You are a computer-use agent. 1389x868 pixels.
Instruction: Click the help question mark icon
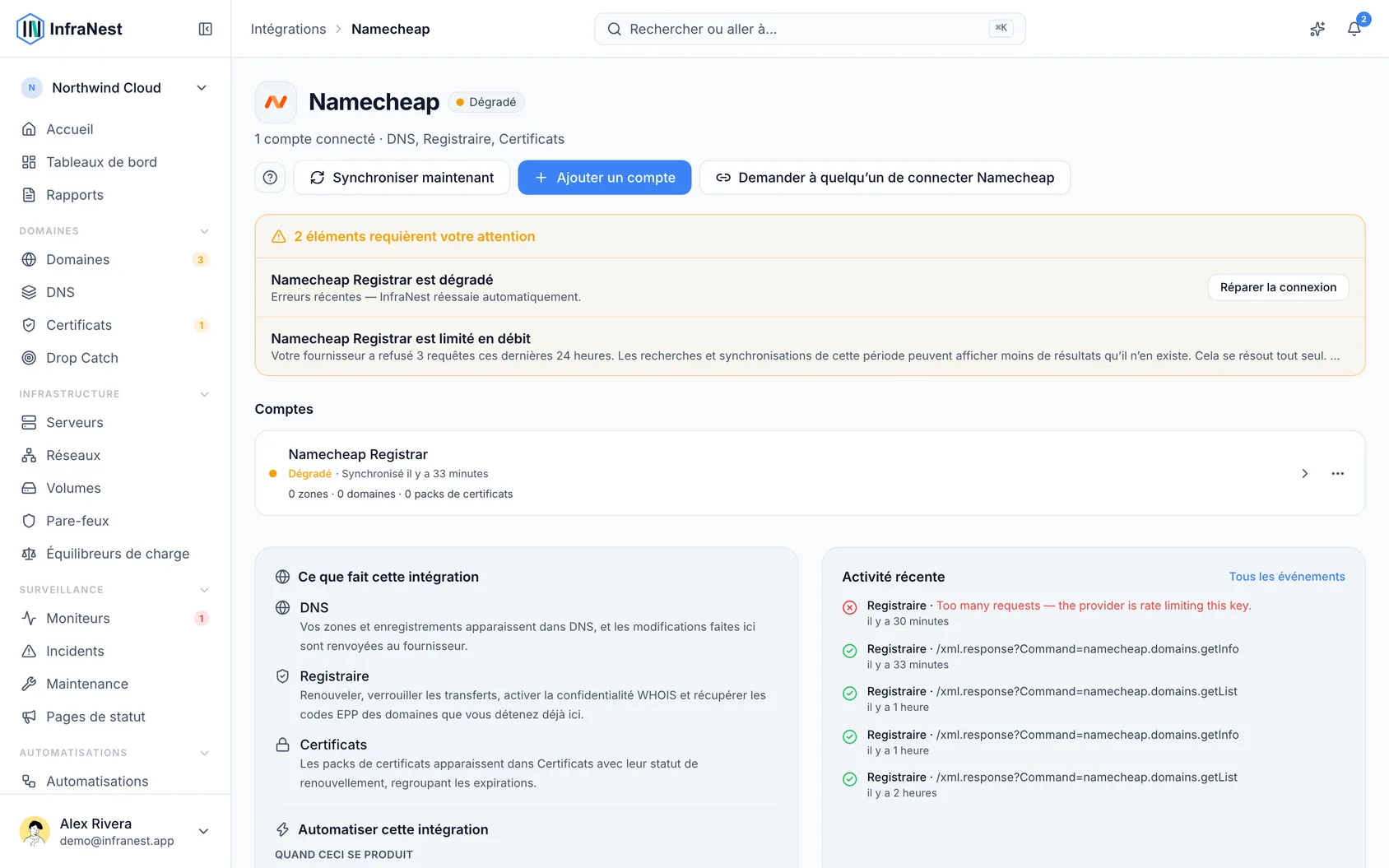270,178
